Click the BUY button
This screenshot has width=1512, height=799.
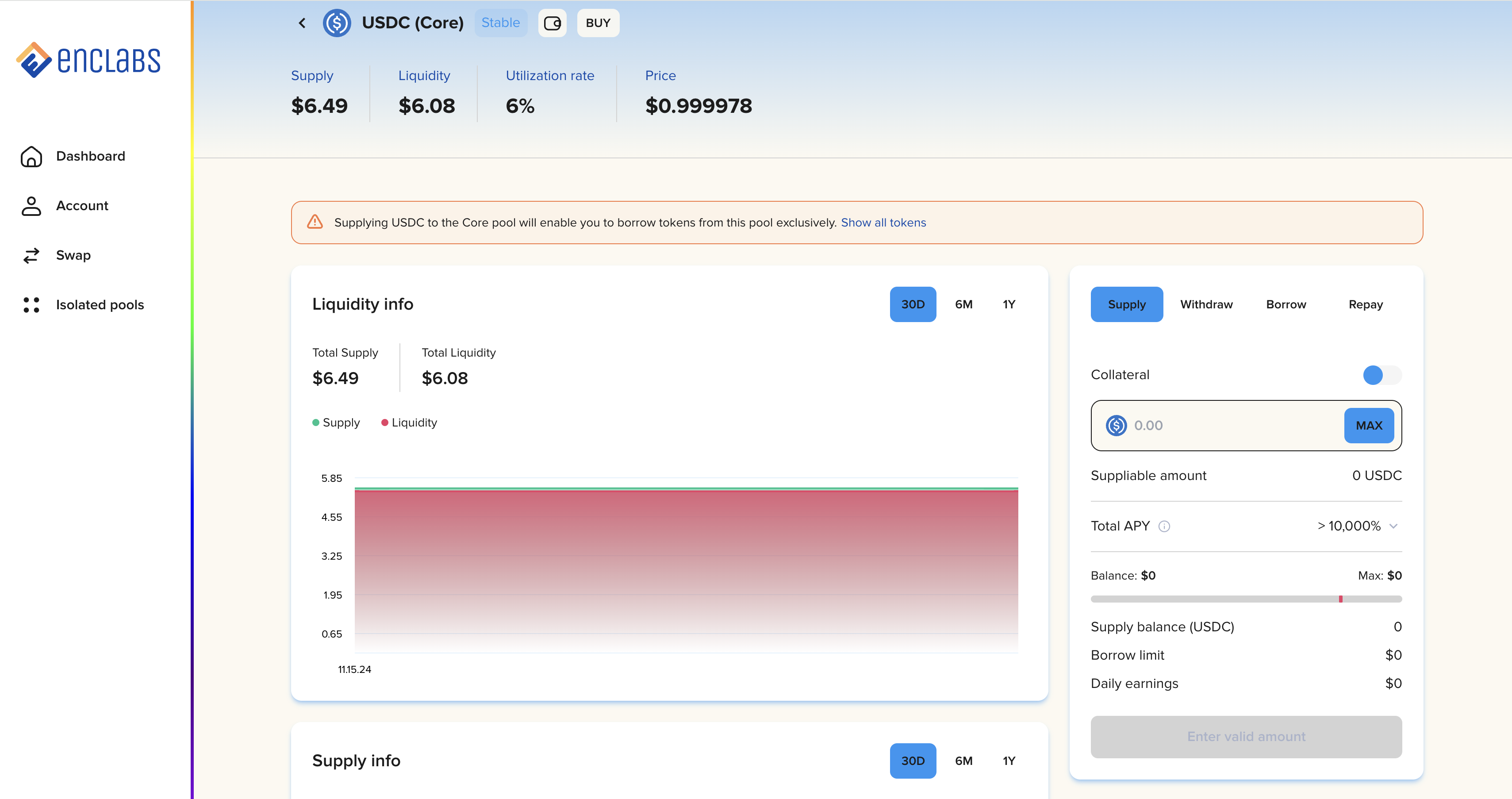tap(598, 23)
